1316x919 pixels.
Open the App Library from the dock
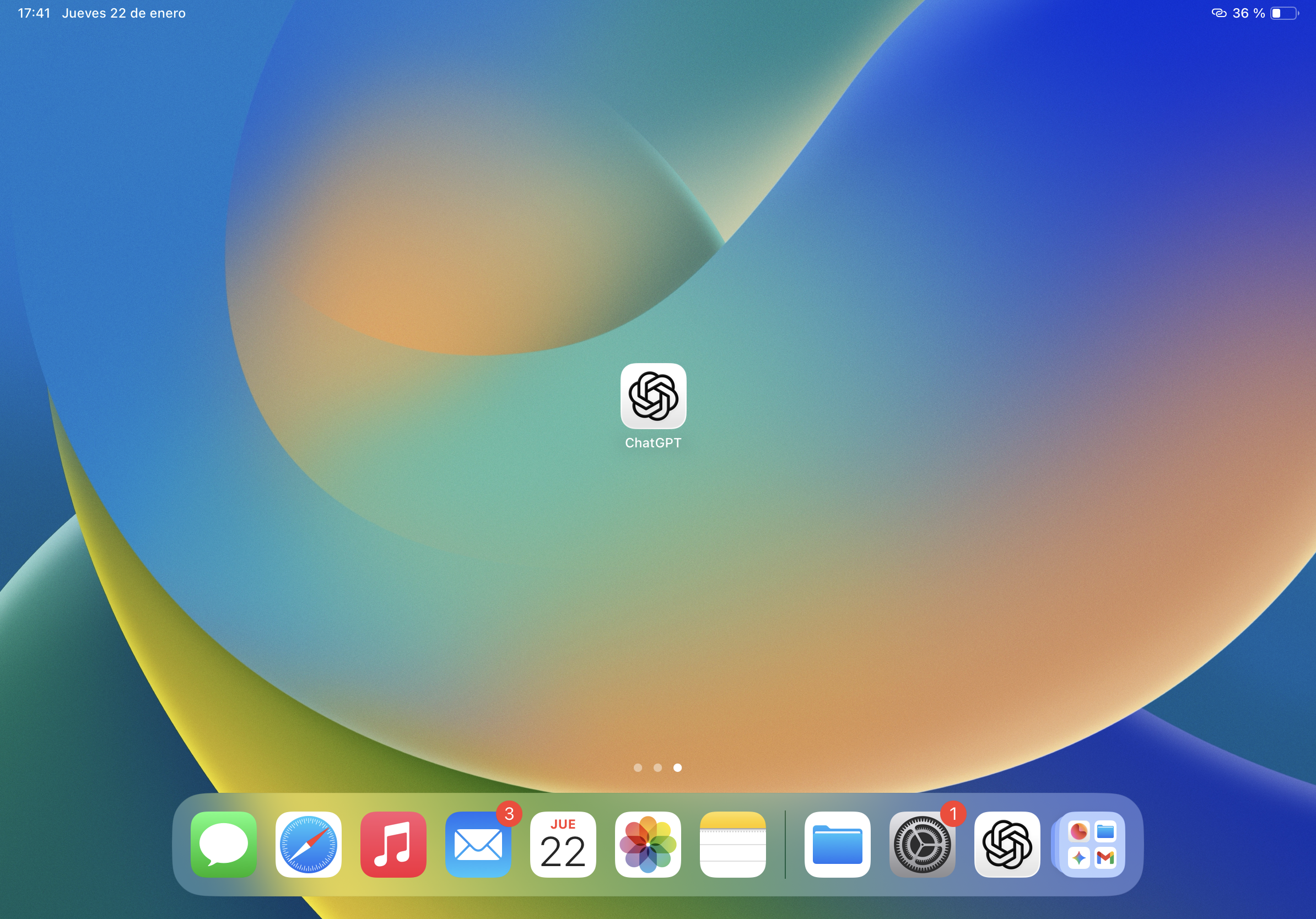point(1091,844)
